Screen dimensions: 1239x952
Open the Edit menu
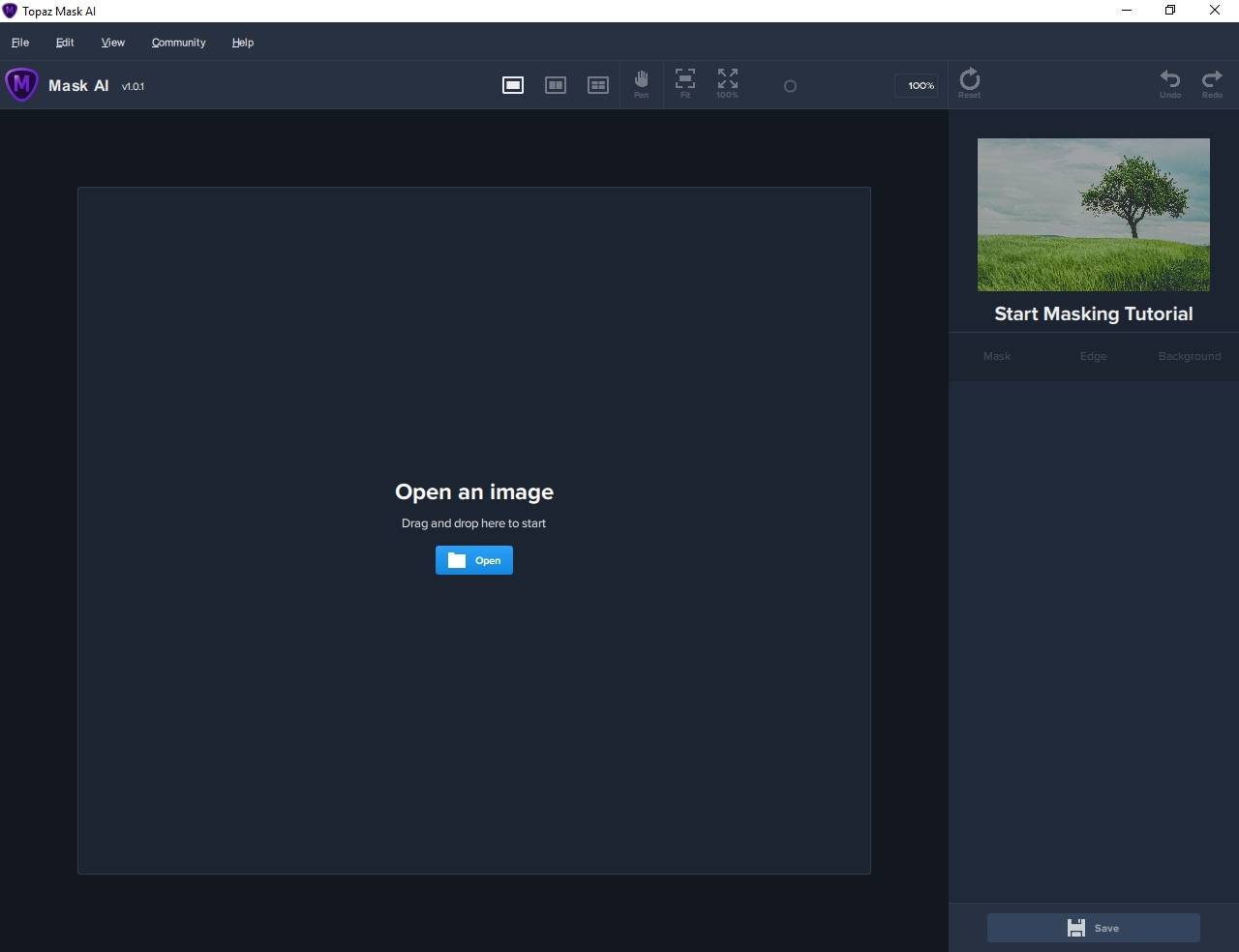click(65, 43)
